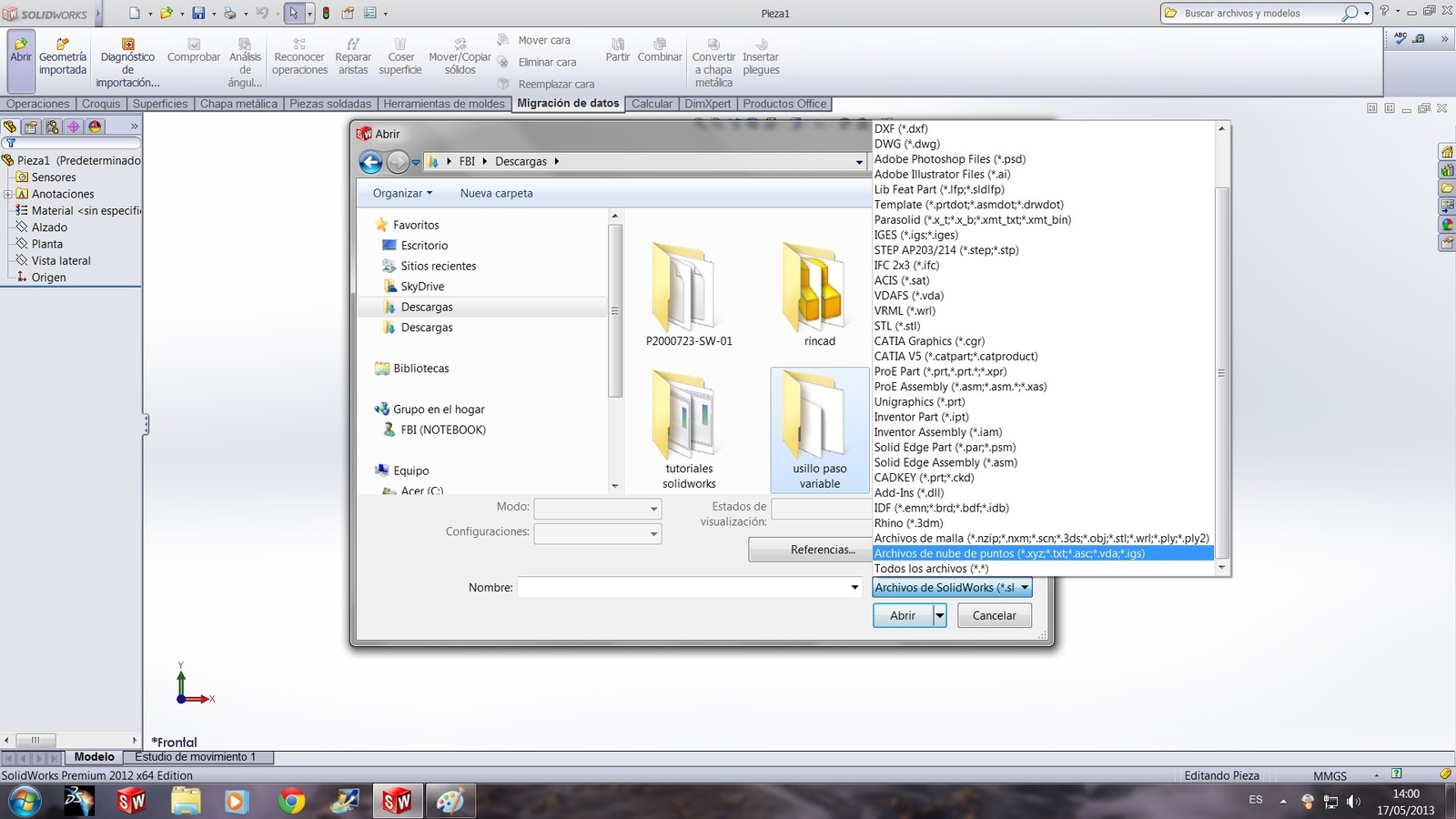
Task: Select the usillo paso variable folder
Action: pyautogui.click(x=820, y=430)
